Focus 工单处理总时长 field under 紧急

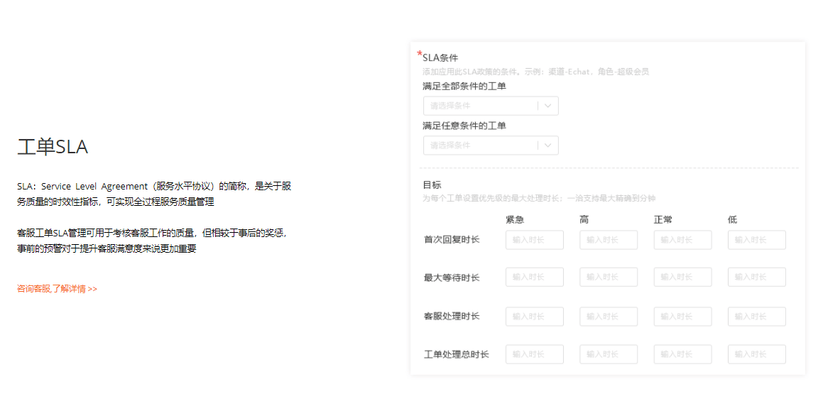(534, 354)
